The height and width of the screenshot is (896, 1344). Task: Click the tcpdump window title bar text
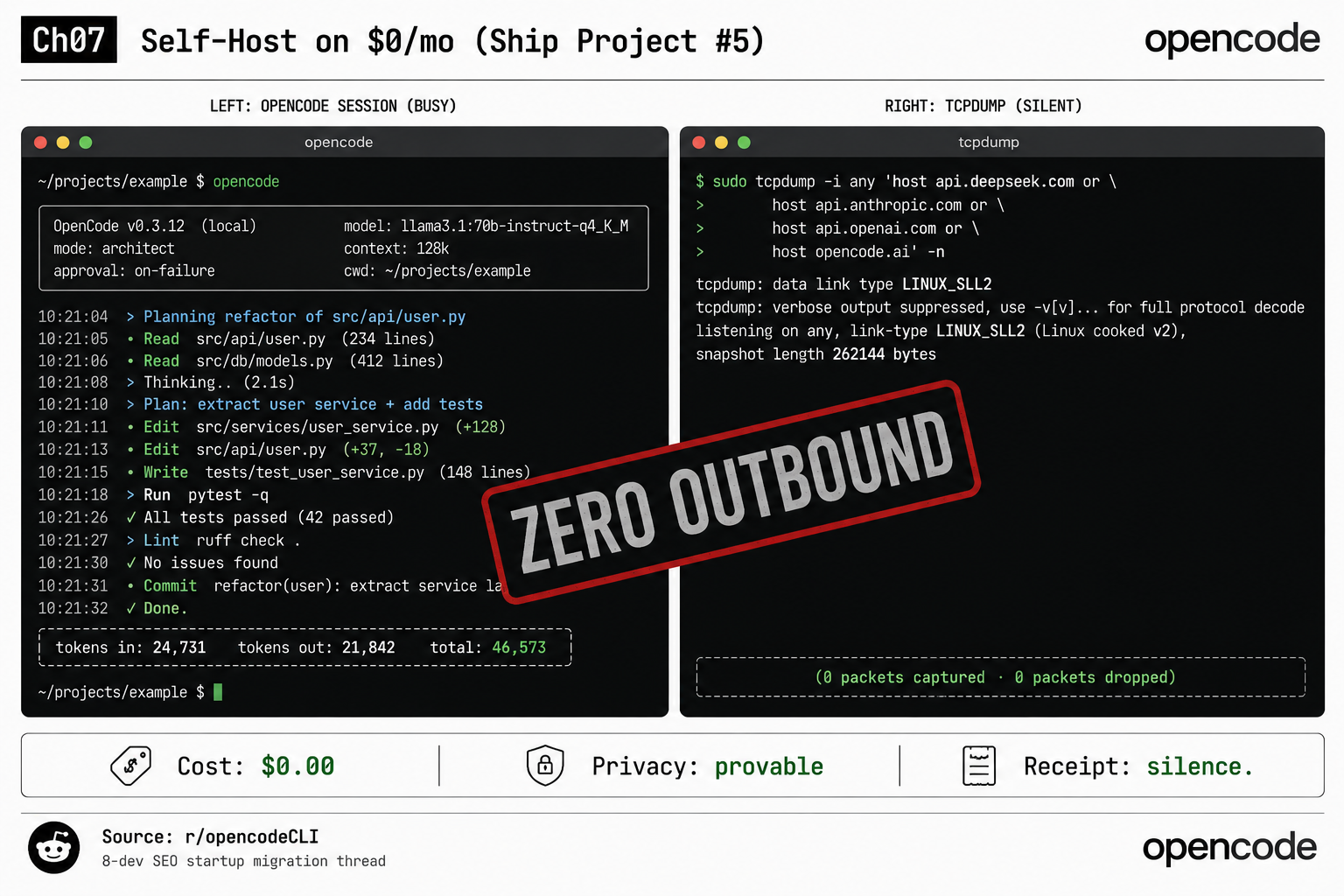(x=989, y=143)
